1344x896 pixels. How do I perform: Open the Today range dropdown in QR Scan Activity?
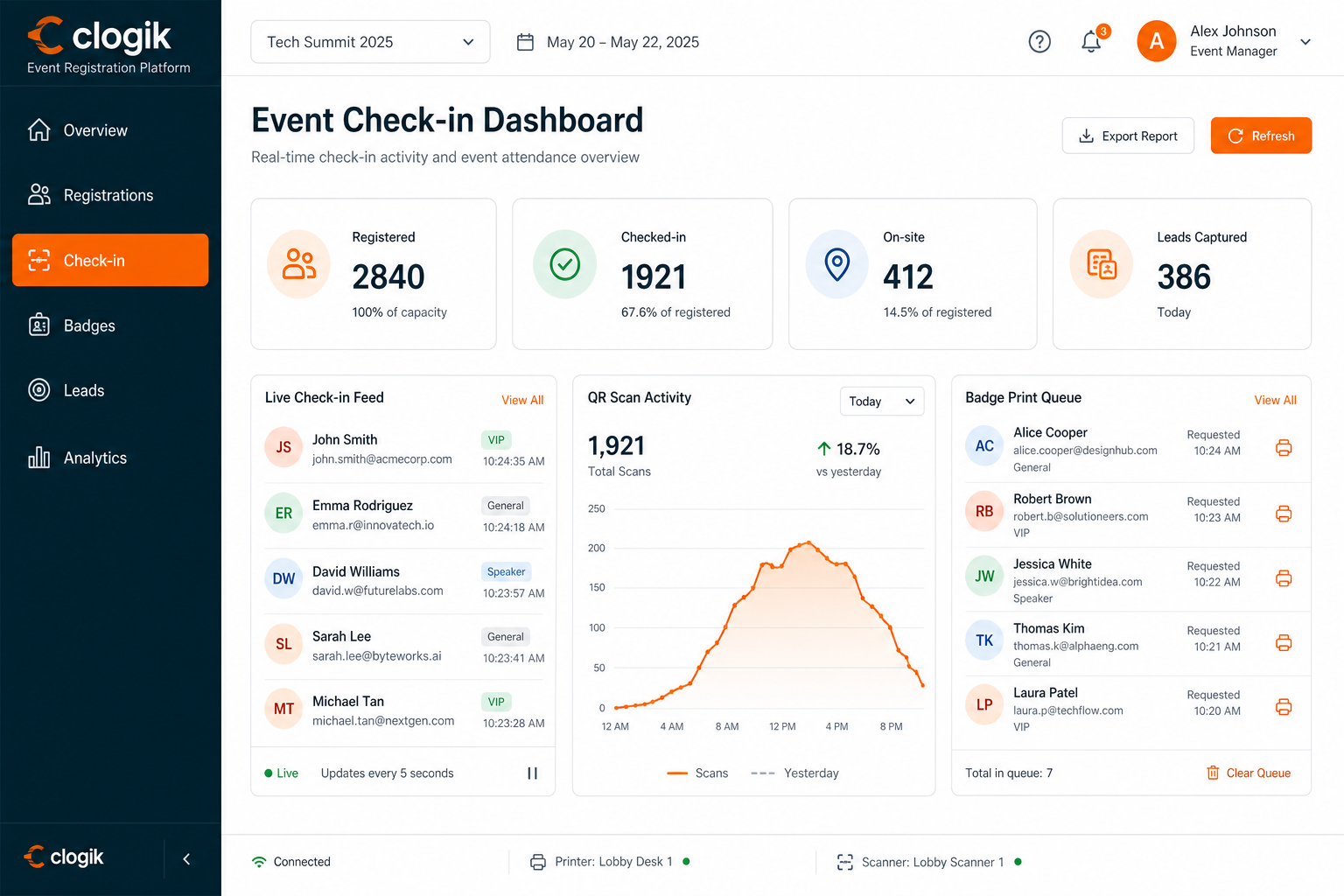(x=882, y=402)
